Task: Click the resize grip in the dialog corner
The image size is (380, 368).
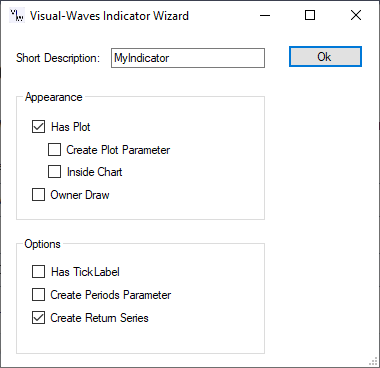Action: 373,362
